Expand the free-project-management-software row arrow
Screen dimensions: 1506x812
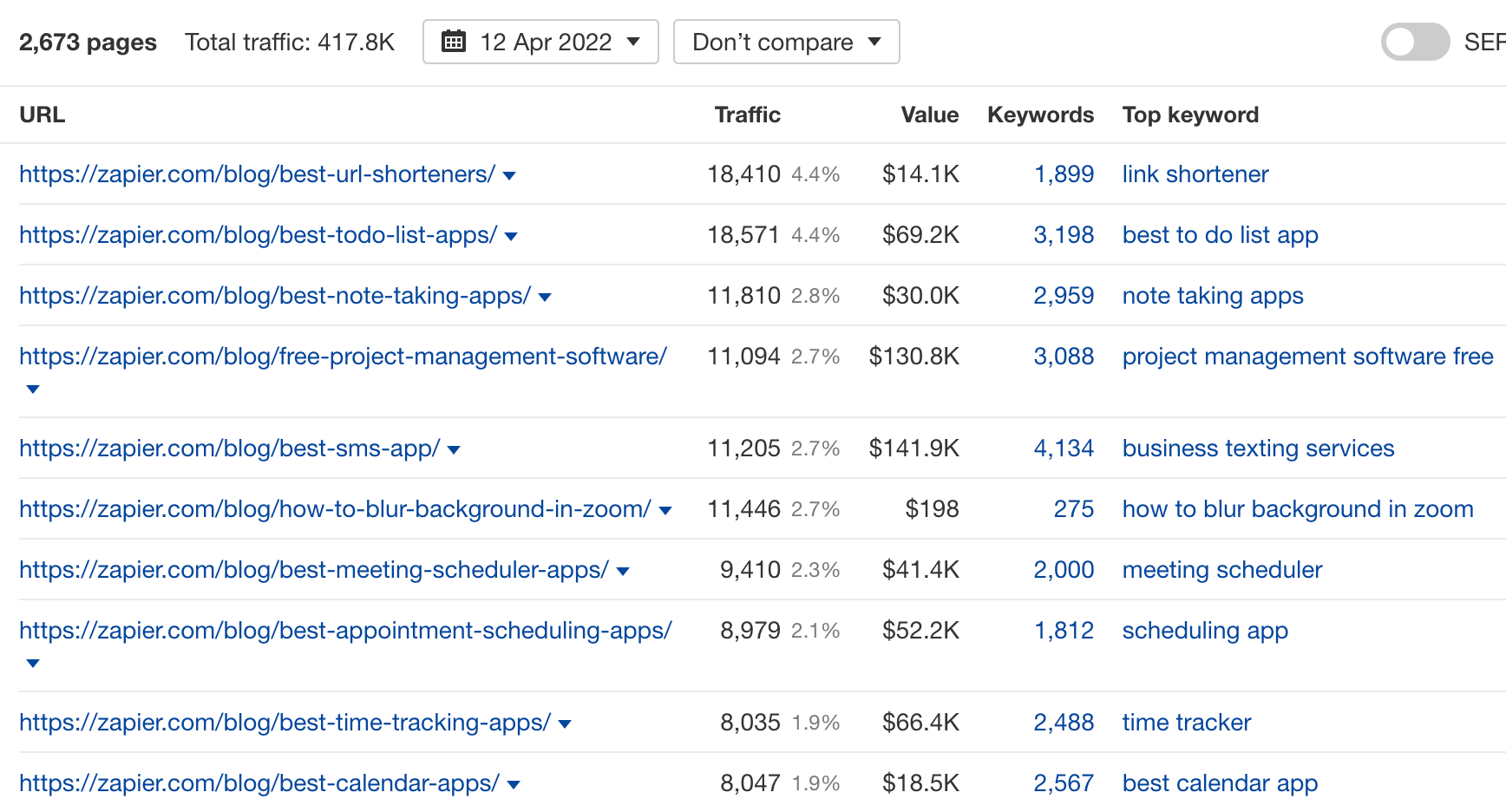pos(32,389)
